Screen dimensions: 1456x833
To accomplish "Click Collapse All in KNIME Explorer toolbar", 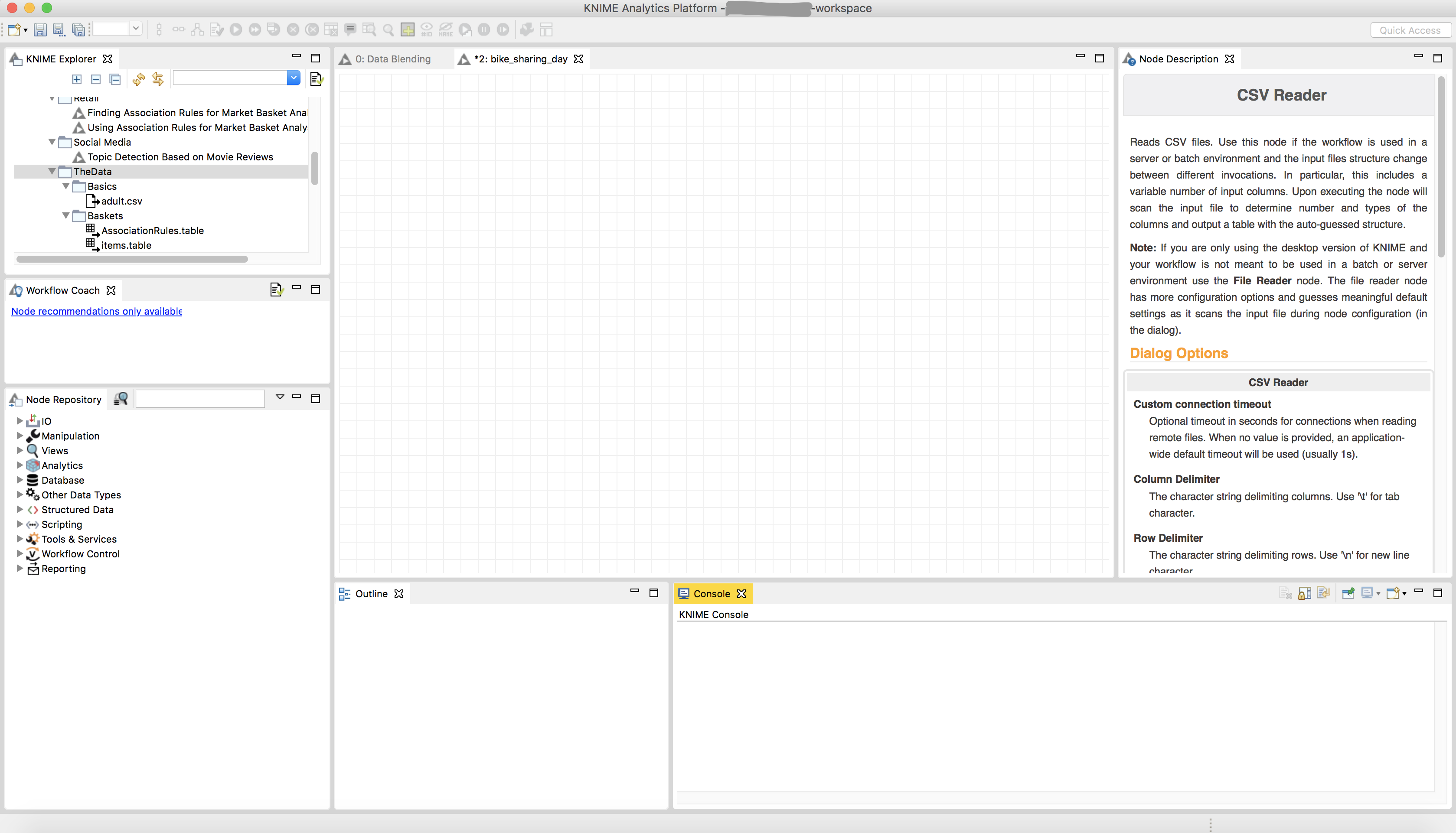I will pos(115,79).
